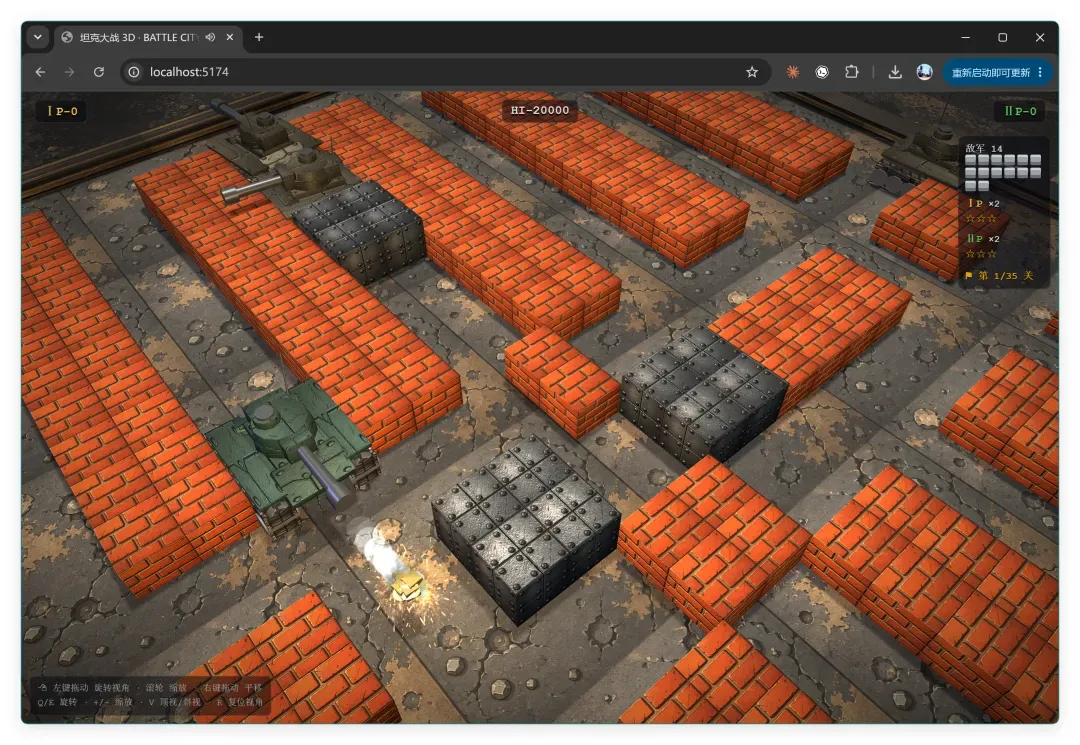Click the HI-20000 high score label
This screenshot has width=1080, height=745.
tap(540, 110)
